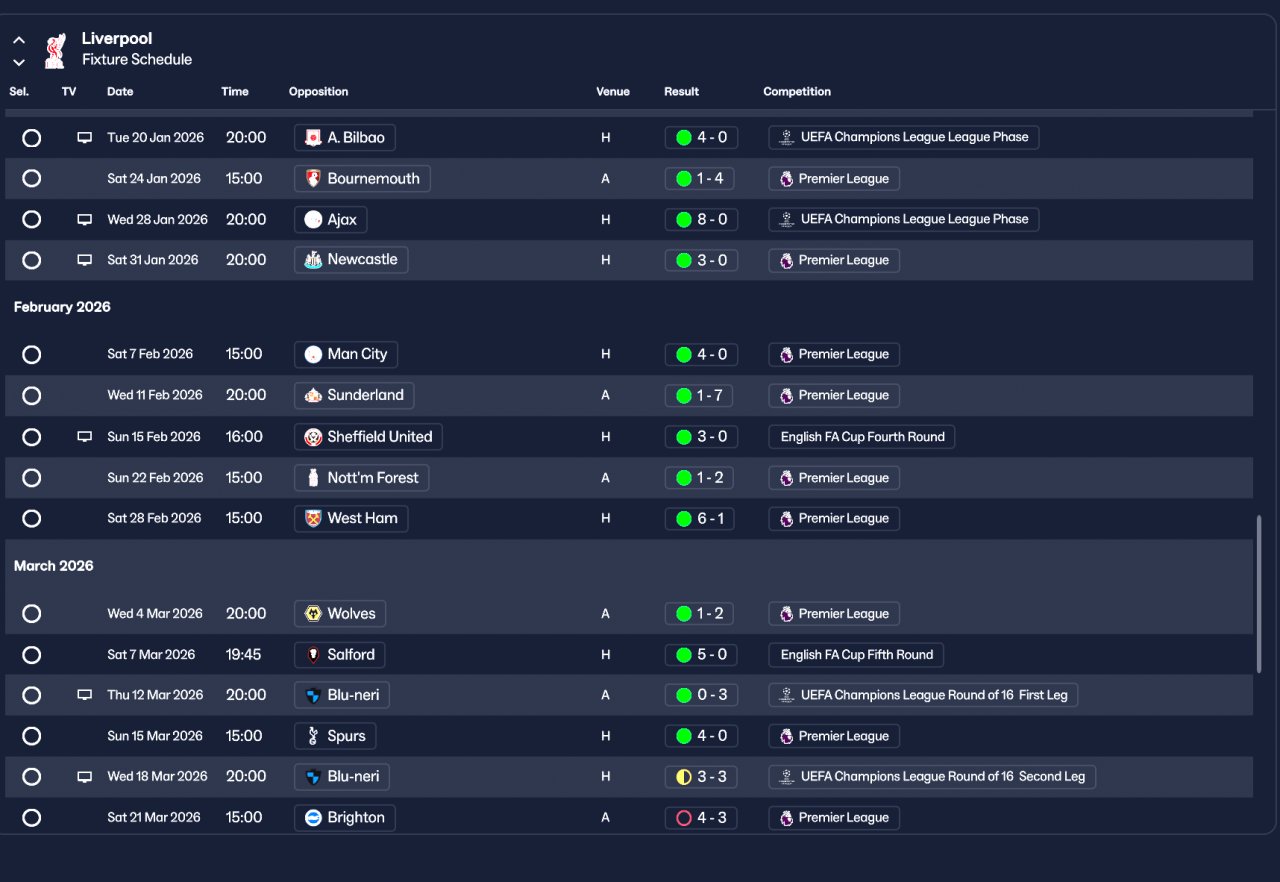Select the Nott'm Forest fixture radio button
This screenshot has width=1280, height=882.
[x=32, y=478]
